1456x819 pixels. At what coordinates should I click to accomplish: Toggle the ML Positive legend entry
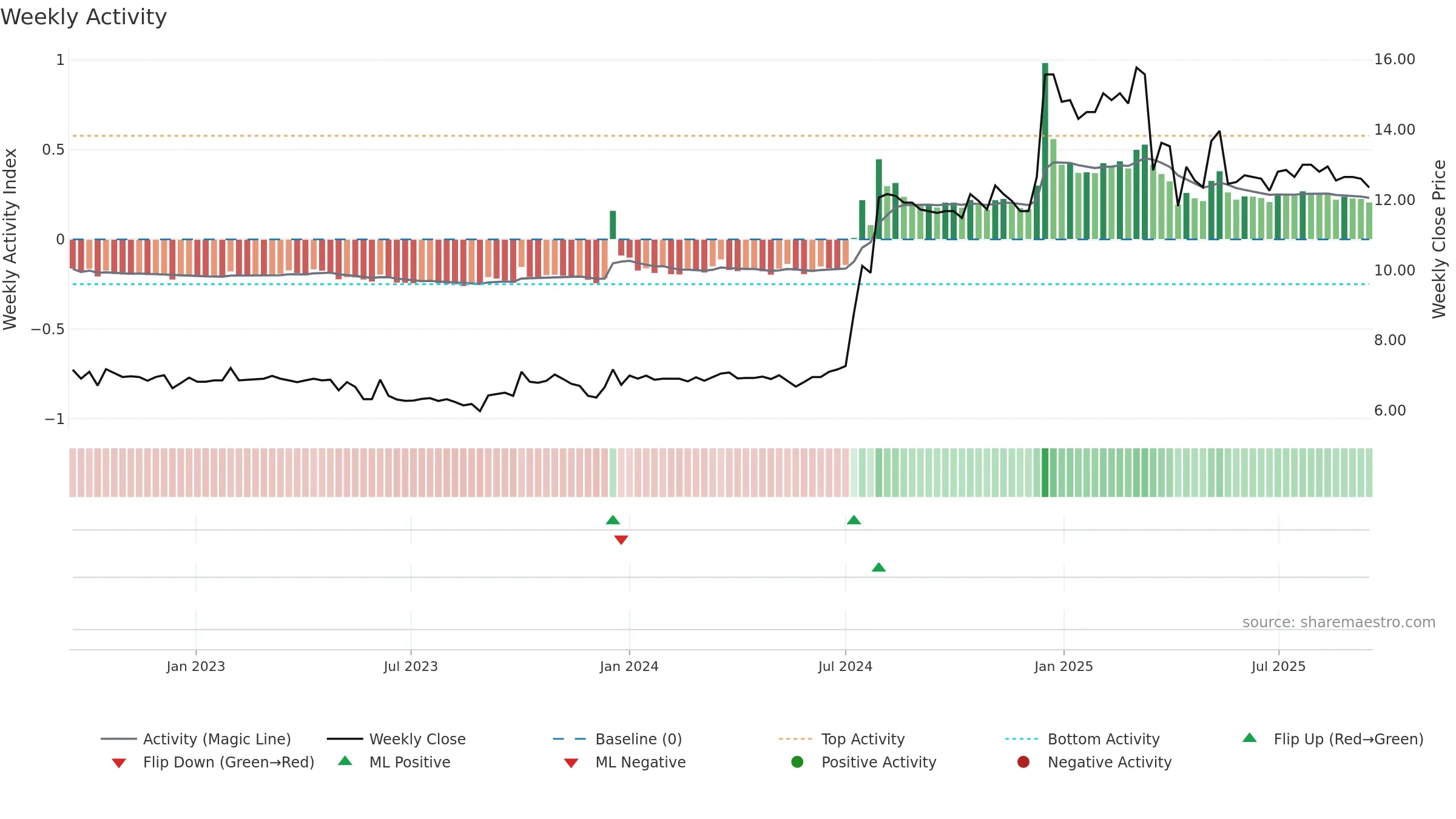click(394, 762)
